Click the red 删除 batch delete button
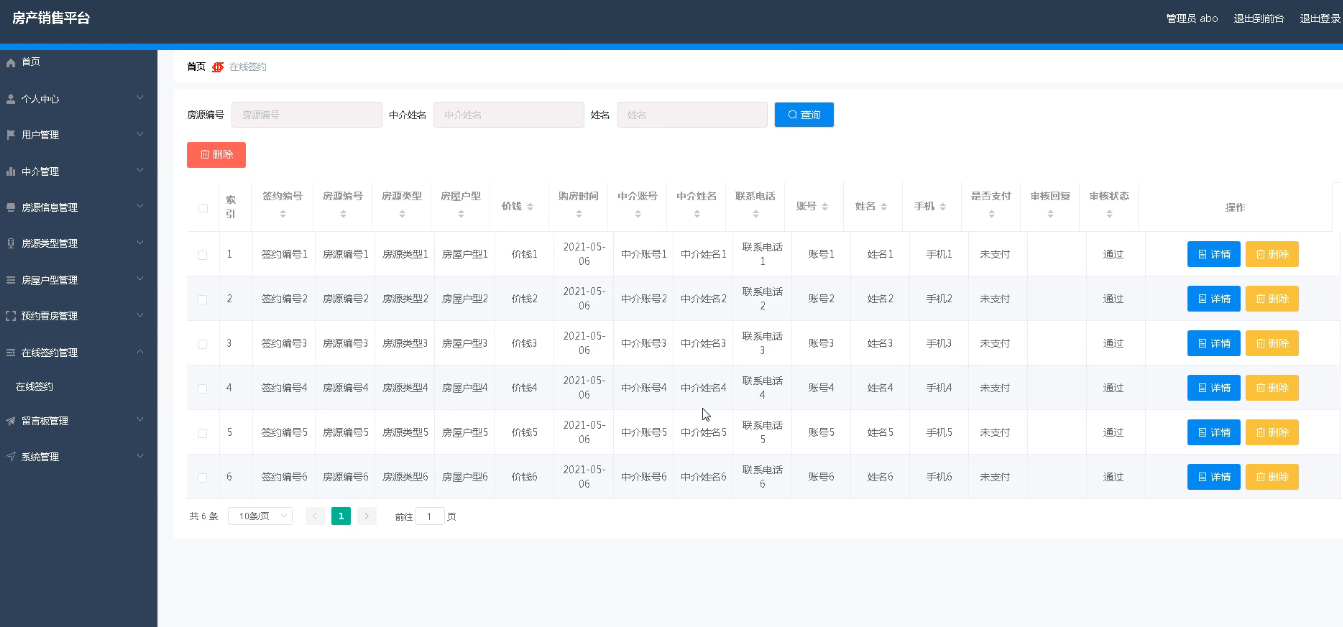The width and height of the screenshot is (1343, 627). click(x=216, y=155)
